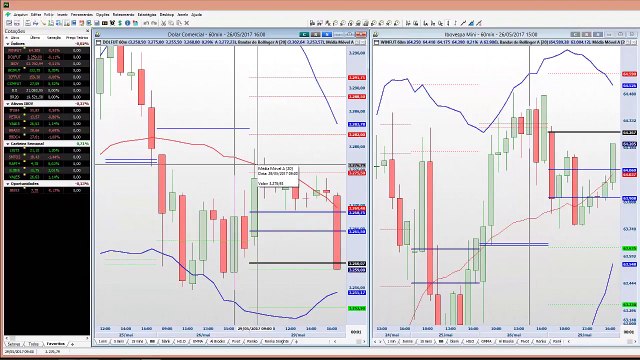
Task: Select 1 min tab on Dolar chart
Action: [x=102, y=341]
